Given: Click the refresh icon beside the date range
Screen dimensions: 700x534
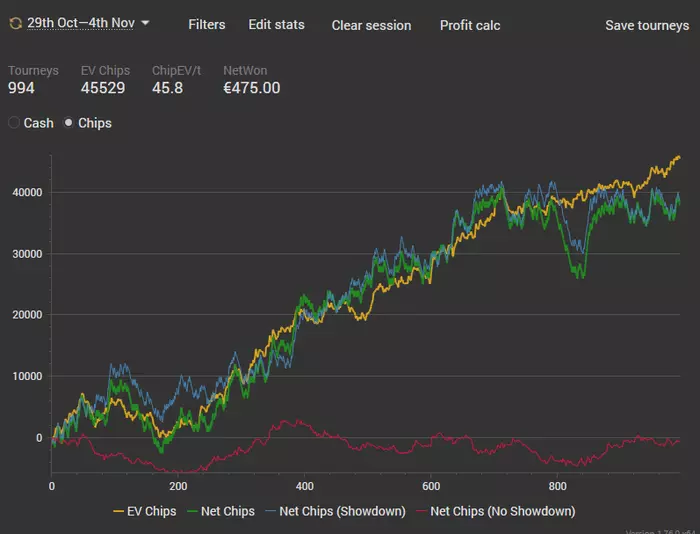Looking at the screenshot, I should pyautogui.click(x=15, y=23).
